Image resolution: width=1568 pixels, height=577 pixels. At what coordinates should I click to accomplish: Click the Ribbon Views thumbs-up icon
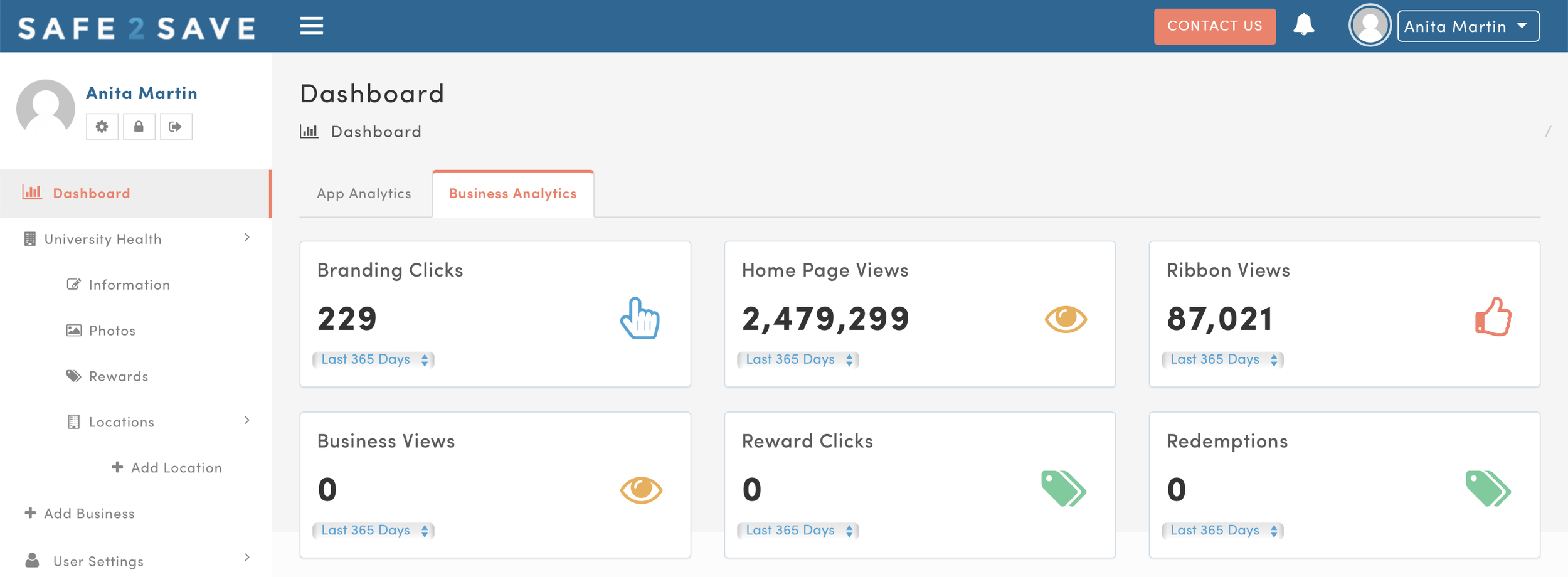click(1493, 317)
